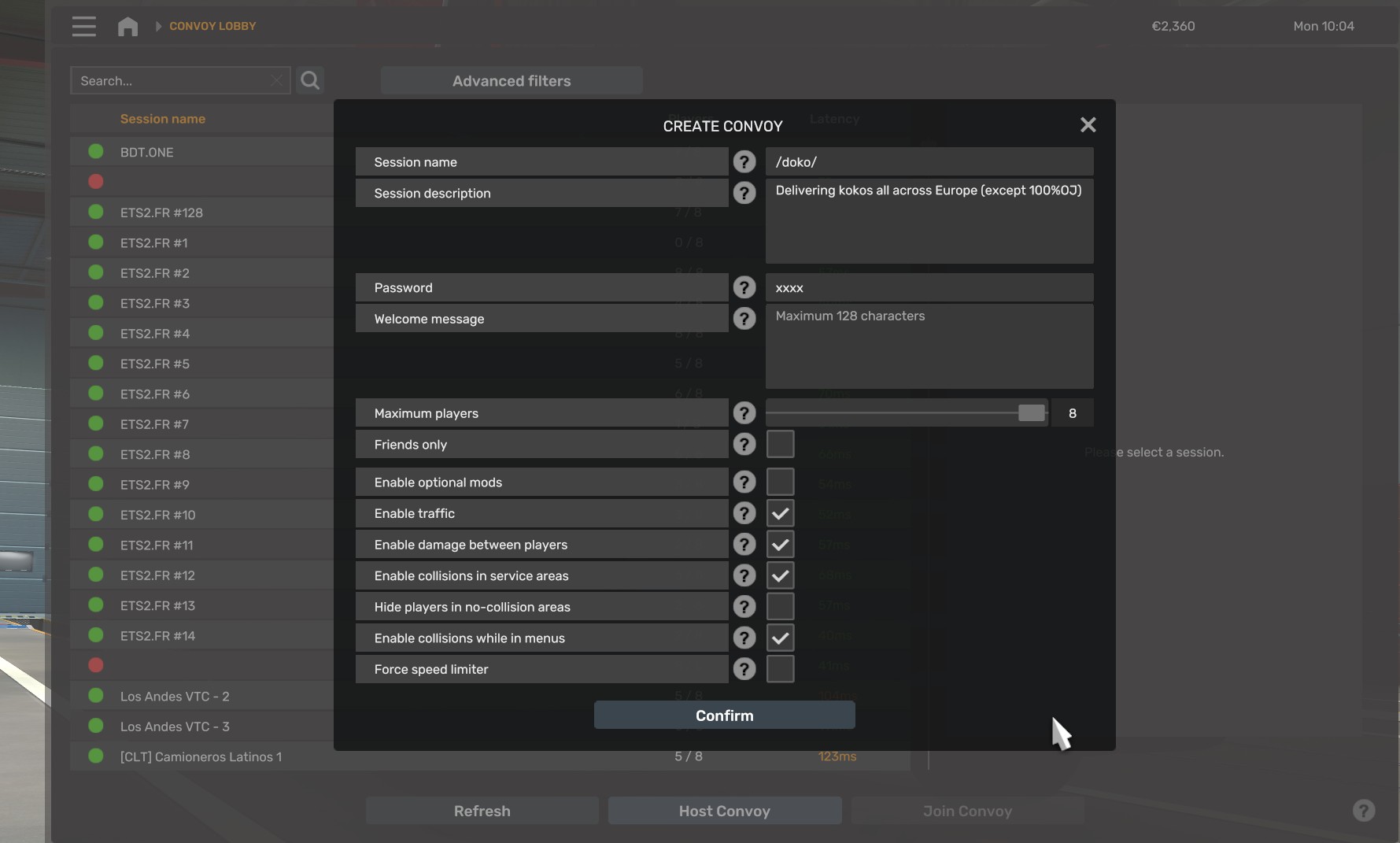The image size is (1400, 843).
Task: Select the Los Andes VTC - 3 session
Action: point(202,727)
